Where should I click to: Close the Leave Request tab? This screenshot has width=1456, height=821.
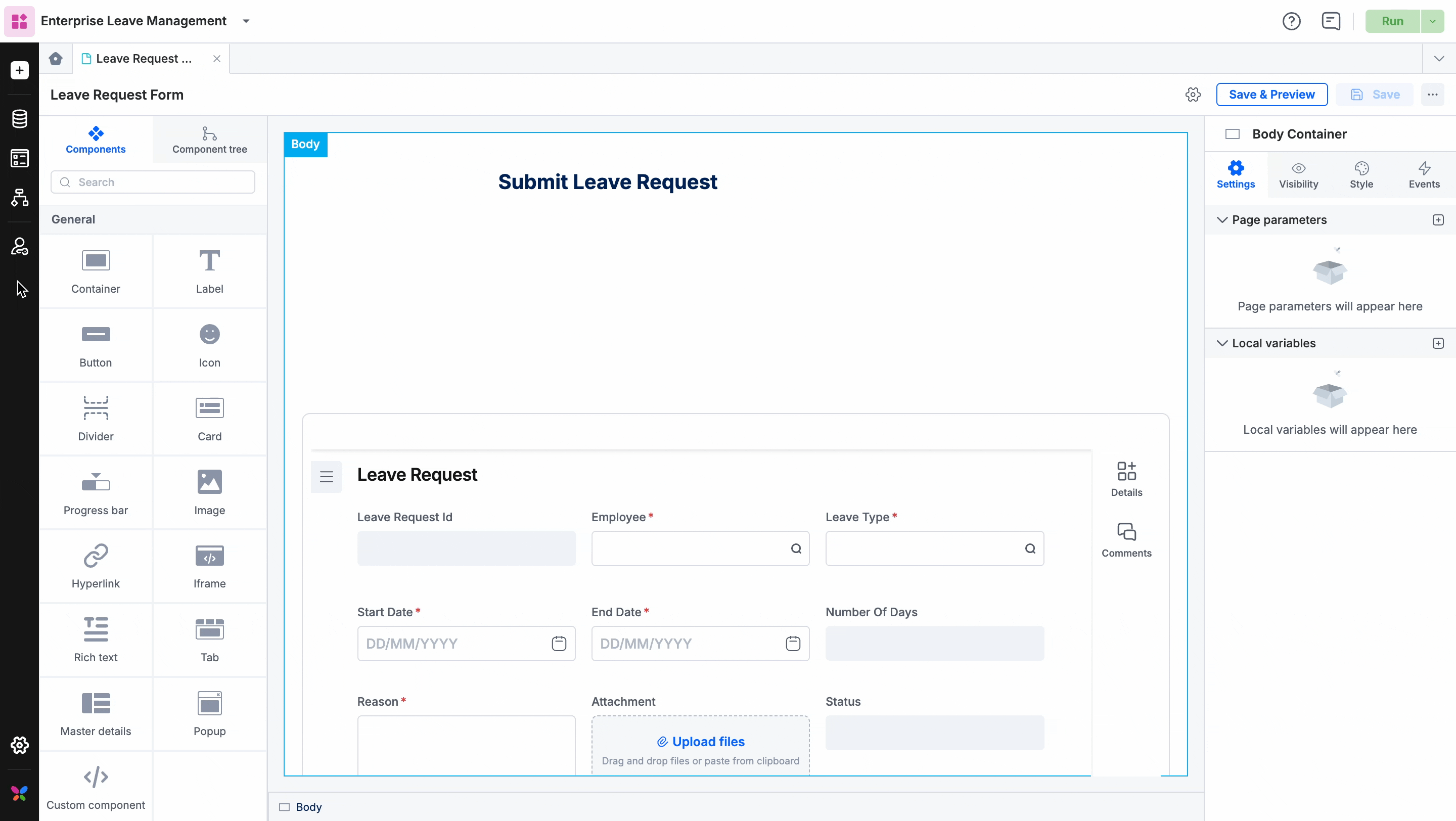pos(216,59)
